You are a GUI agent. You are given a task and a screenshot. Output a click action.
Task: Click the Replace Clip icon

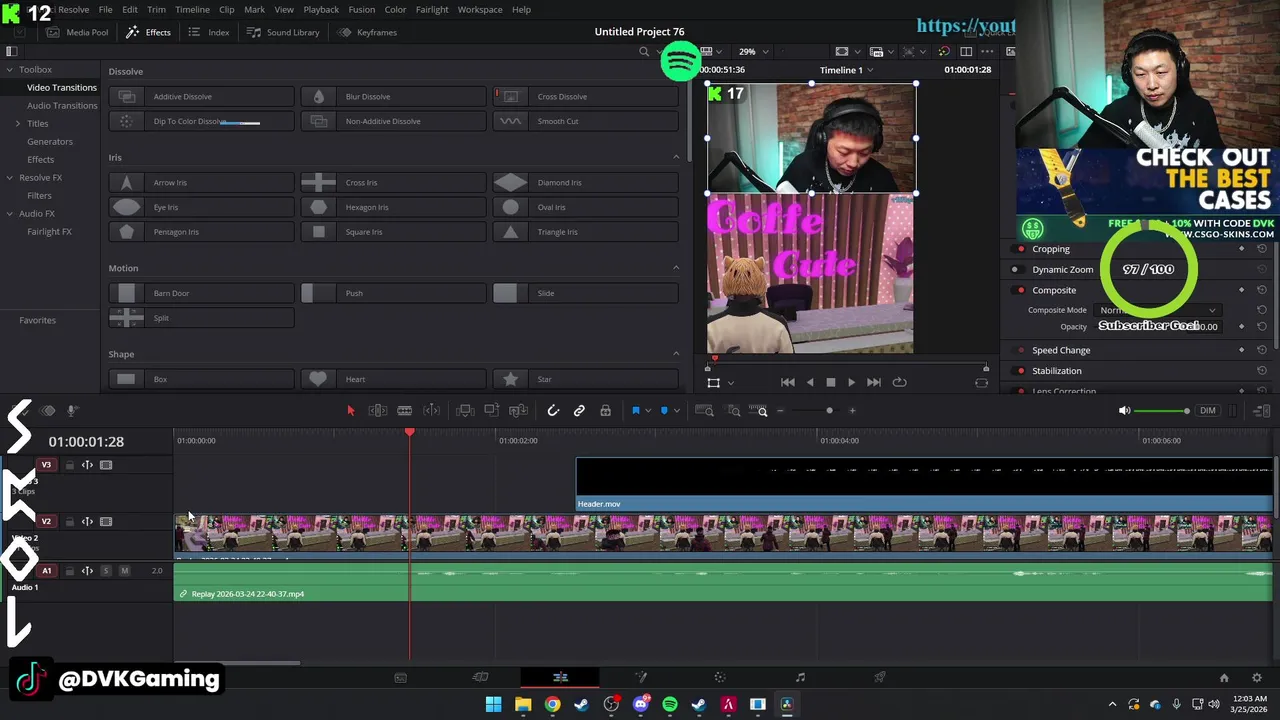518,411
